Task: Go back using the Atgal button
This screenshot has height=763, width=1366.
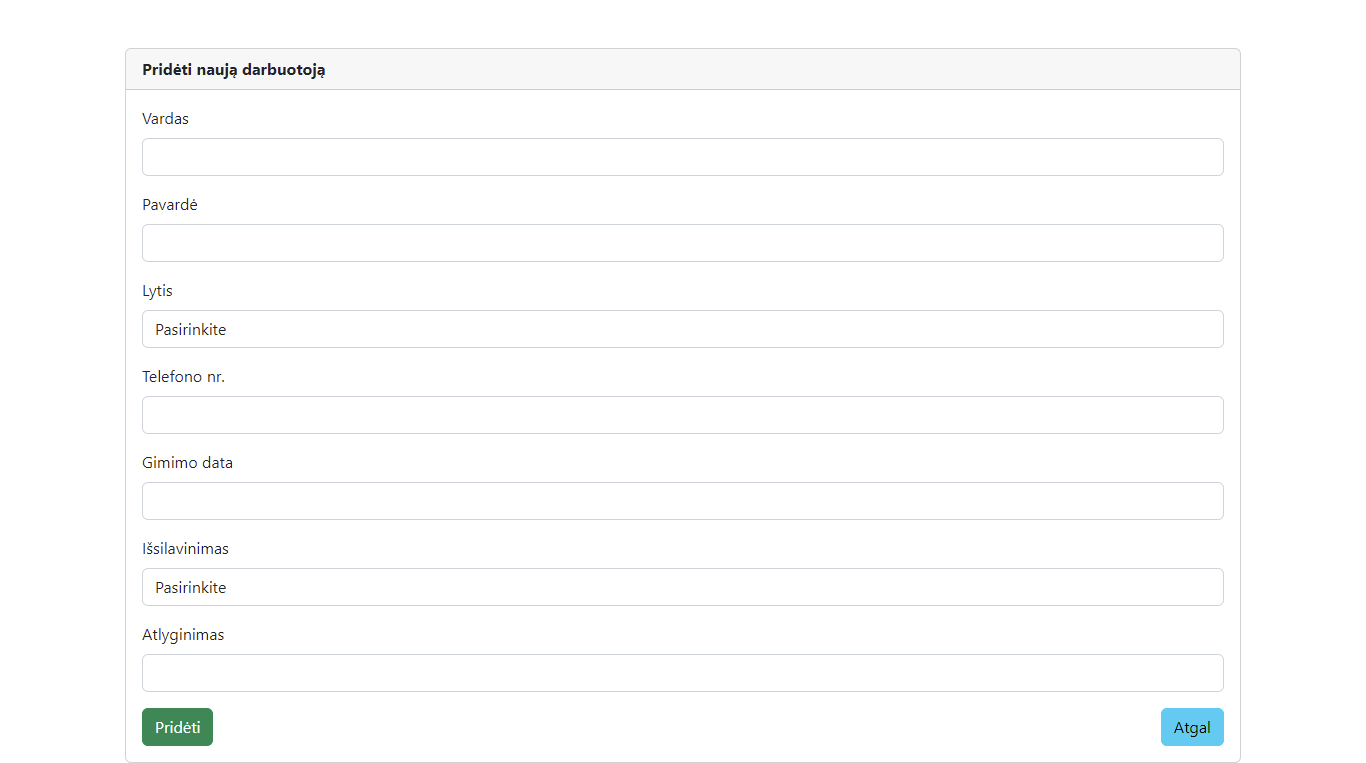Action: click(x=1192, y=727)
